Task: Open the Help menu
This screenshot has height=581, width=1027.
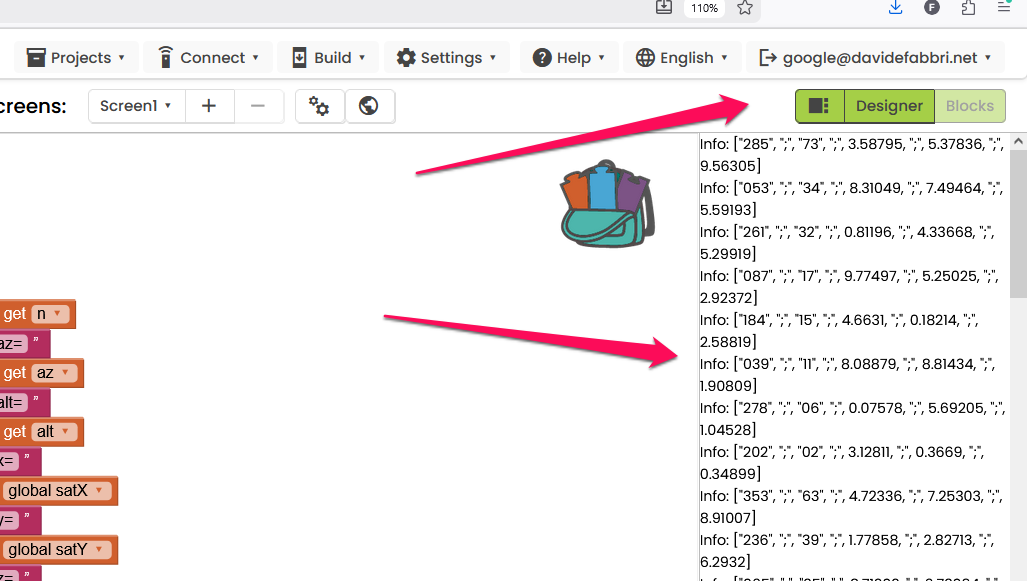Action: [x=569, y=58]
